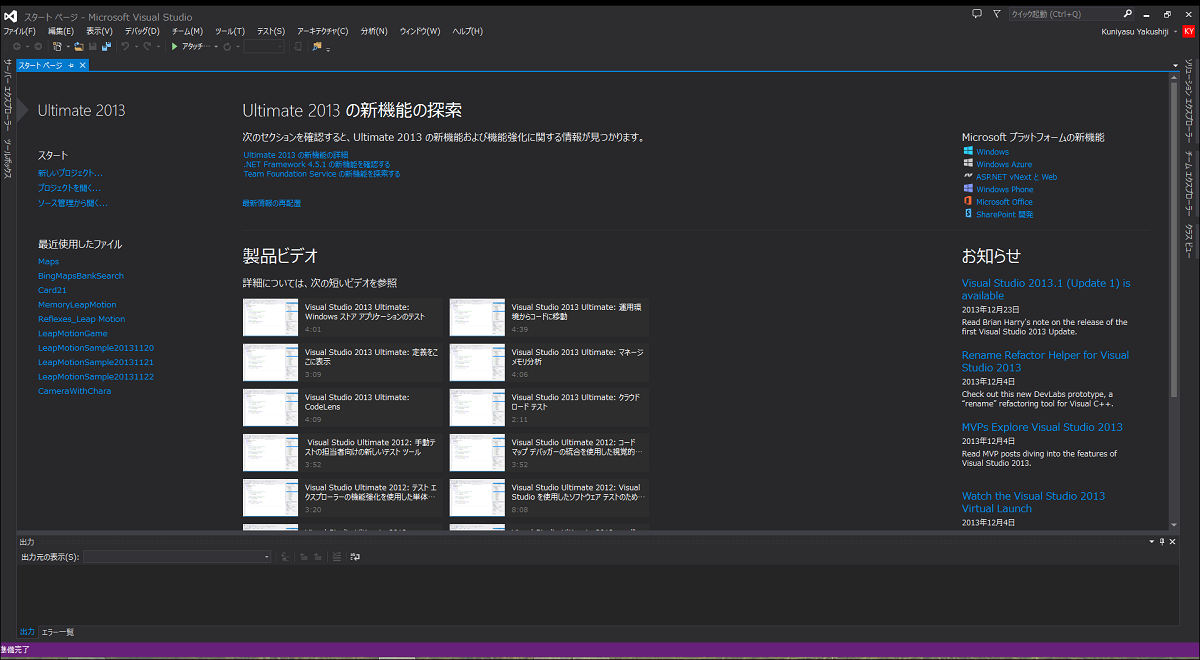Screen dimensions: 1200x660
Task: Open the アーキテクチャ(C) menu
Action: (x=323, y=31)
